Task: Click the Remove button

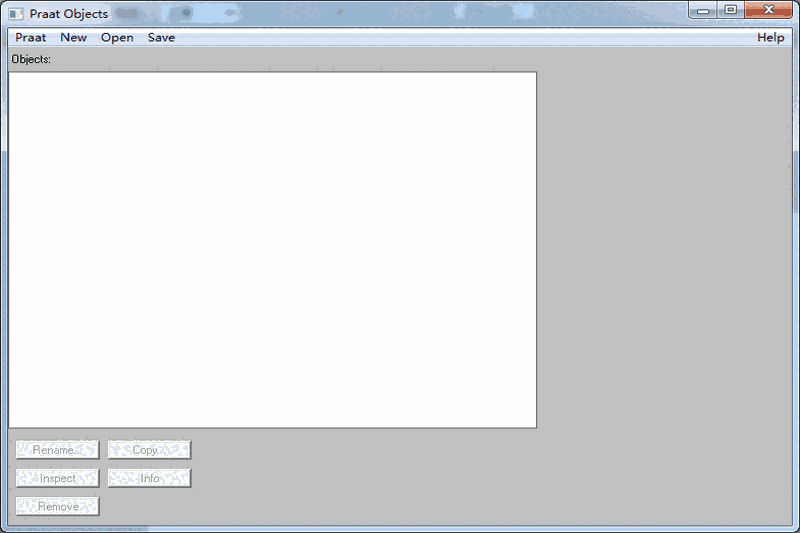Action: coord(58,506)
